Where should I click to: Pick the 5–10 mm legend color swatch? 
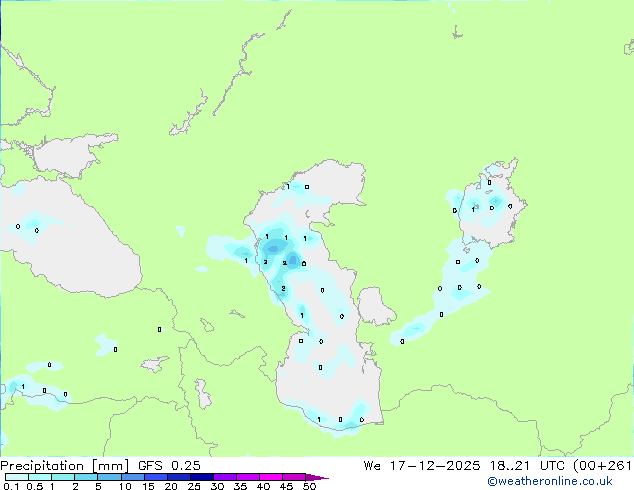[x=109, y=477]
